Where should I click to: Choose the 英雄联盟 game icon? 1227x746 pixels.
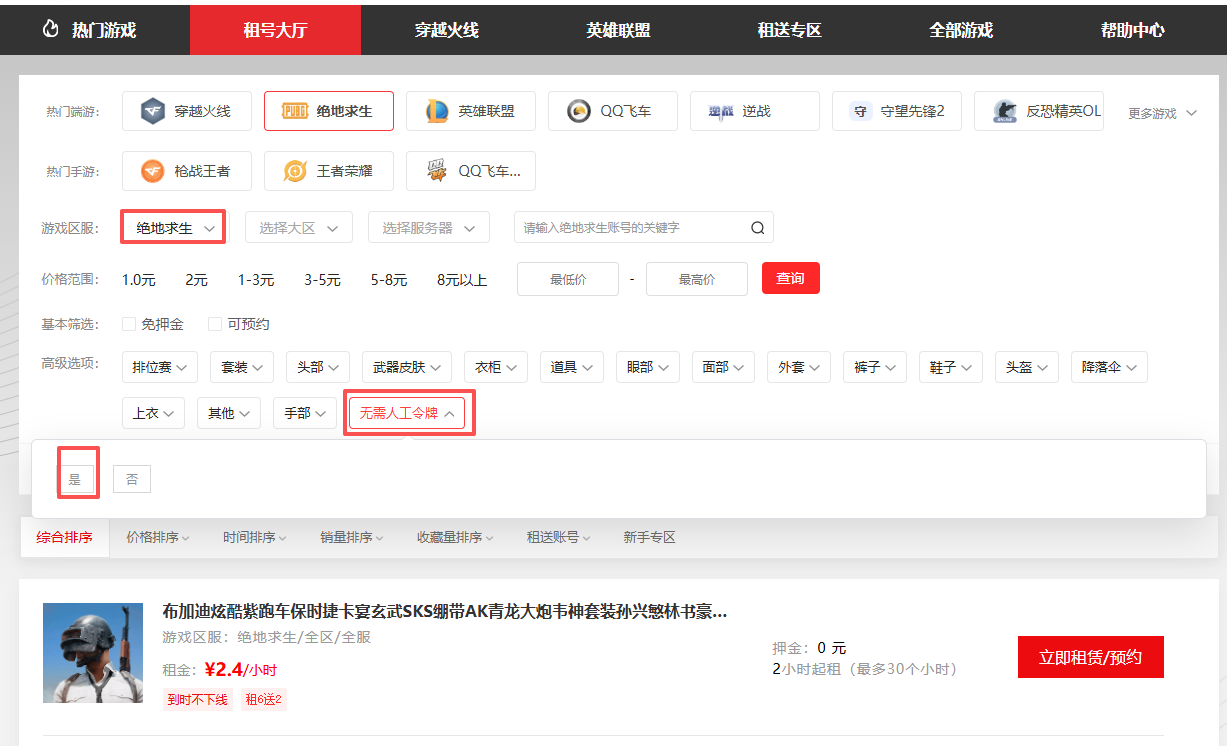click(x=437, y=111)
